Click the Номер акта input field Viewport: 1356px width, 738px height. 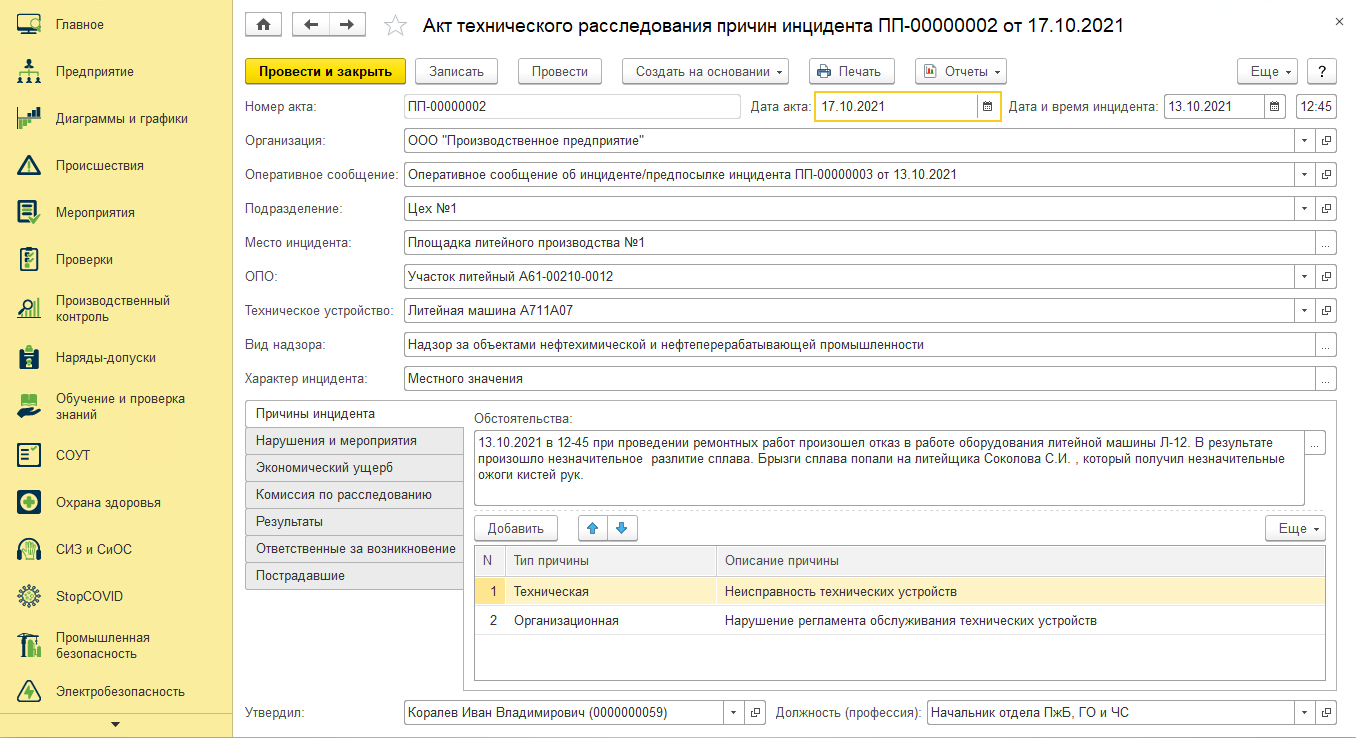click(x=572, y=106)
